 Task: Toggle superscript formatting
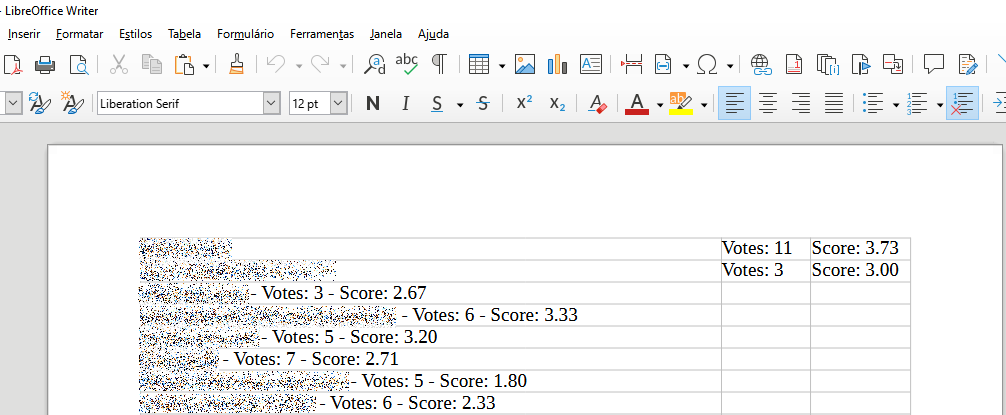(525, 103)
